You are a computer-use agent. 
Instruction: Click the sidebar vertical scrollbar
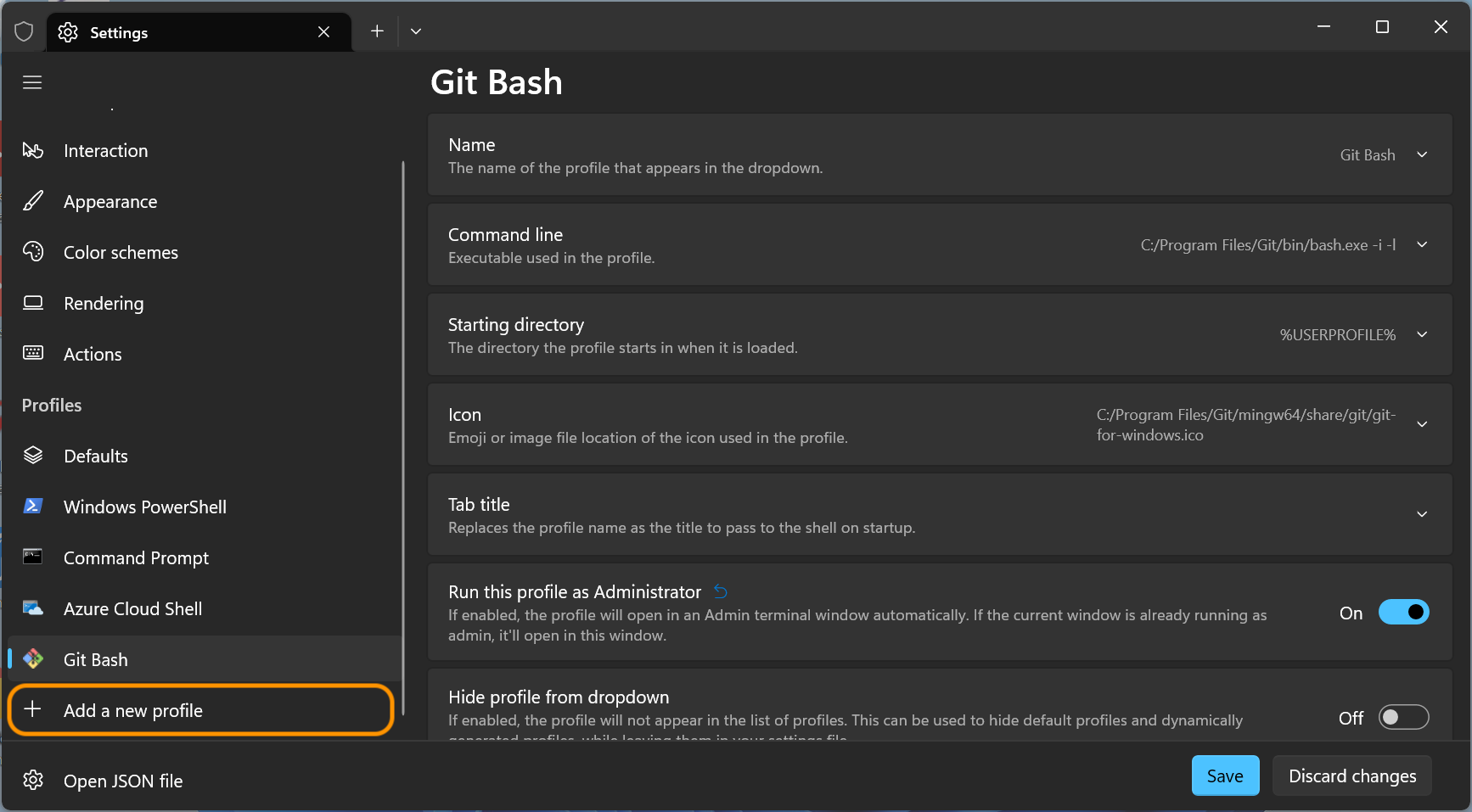tap(403, 424)
